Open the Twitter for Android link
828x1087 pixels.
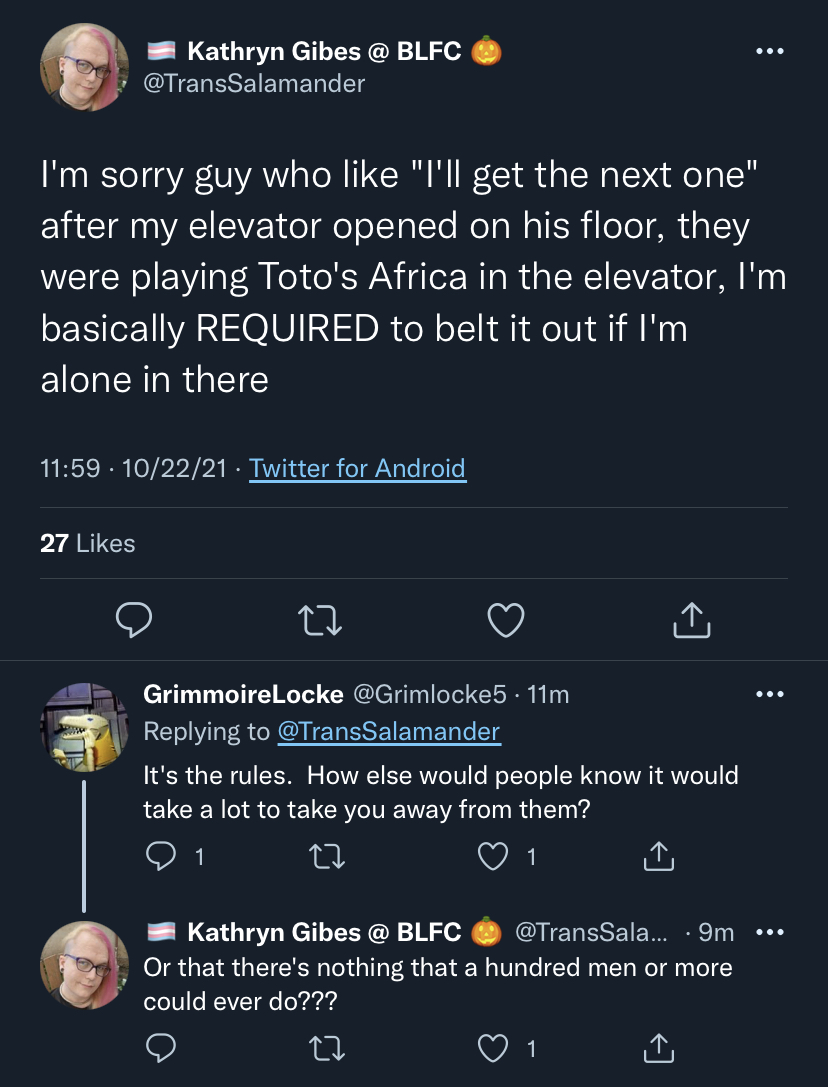coord(357,469)
